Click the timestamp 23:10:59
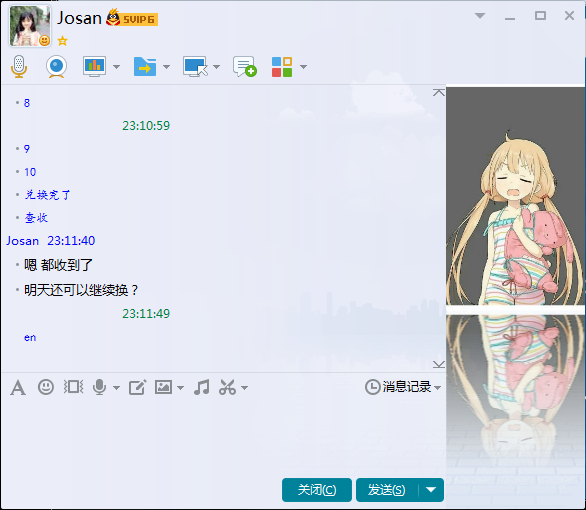The width and height of the screenshot is (586, 510). click(x=146, y=126)
